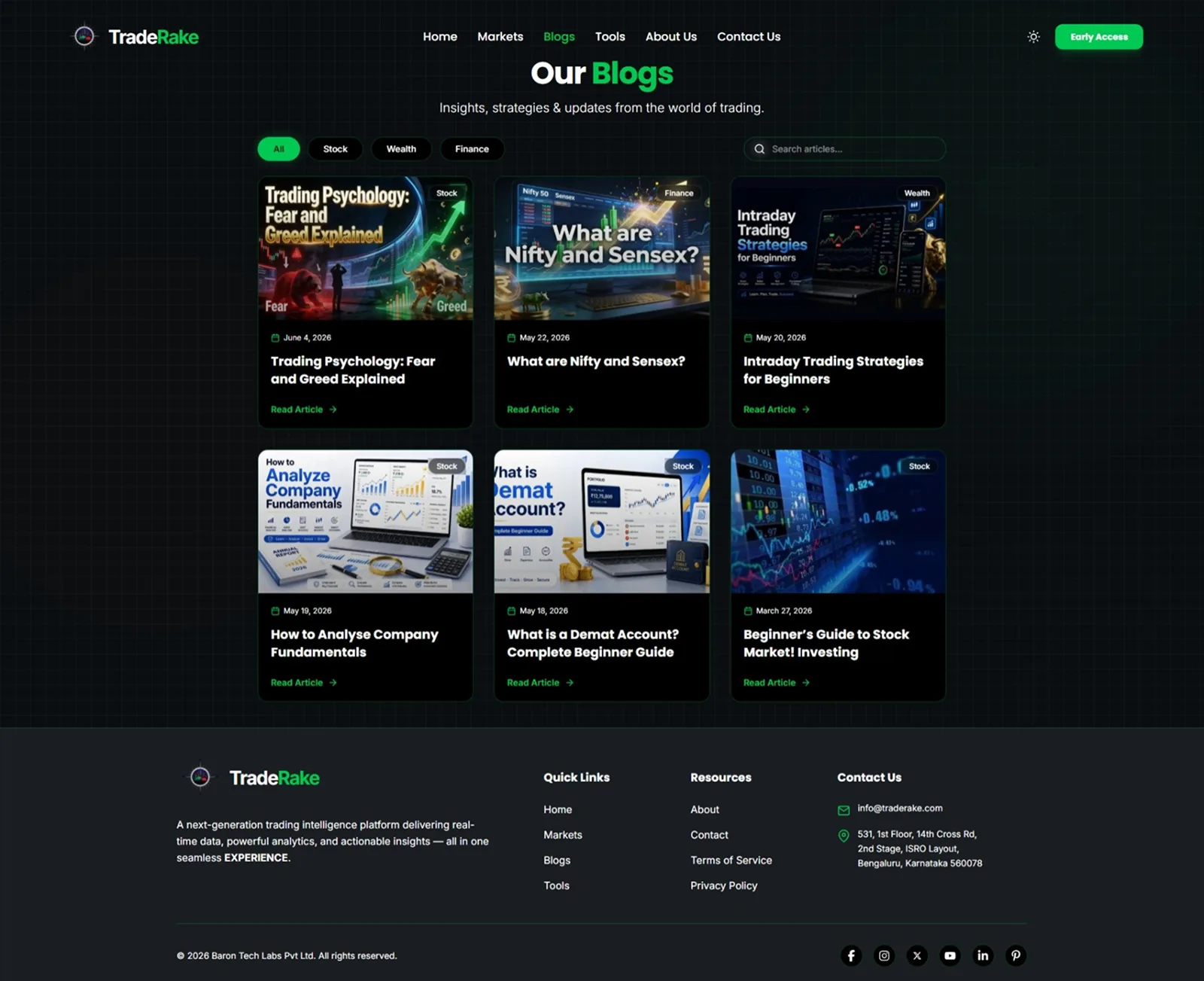Read the Analyse Company Fundamentals article
Image resolution: width=1204 pixels, height=981 pixels.
pyautogui.click(x=303, y=683)
